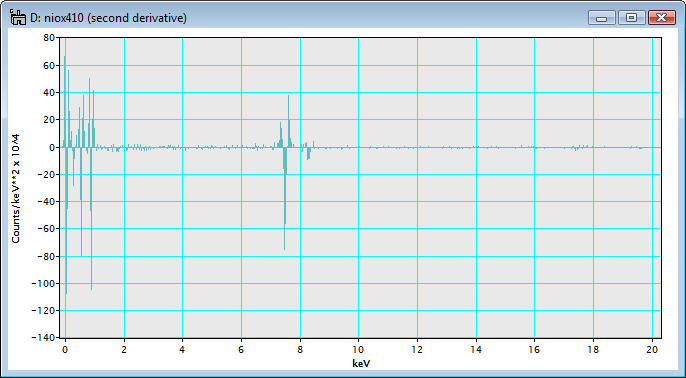The height and width of the screenshot is (378, 686).
Task: Click the negative peak near 0.55 keV reaching -80
Action: pyautogui.click(x=81, y=201)
